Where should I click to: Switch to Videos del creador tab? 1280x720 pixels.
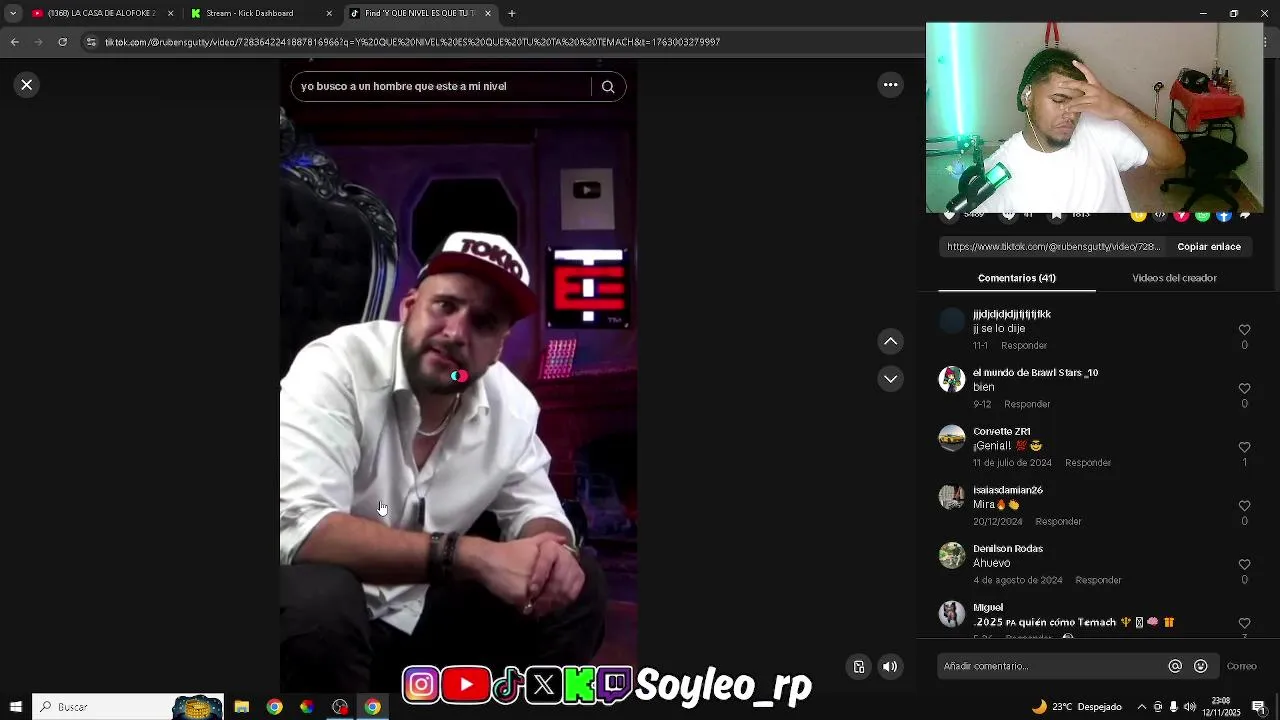(1174, 278)
